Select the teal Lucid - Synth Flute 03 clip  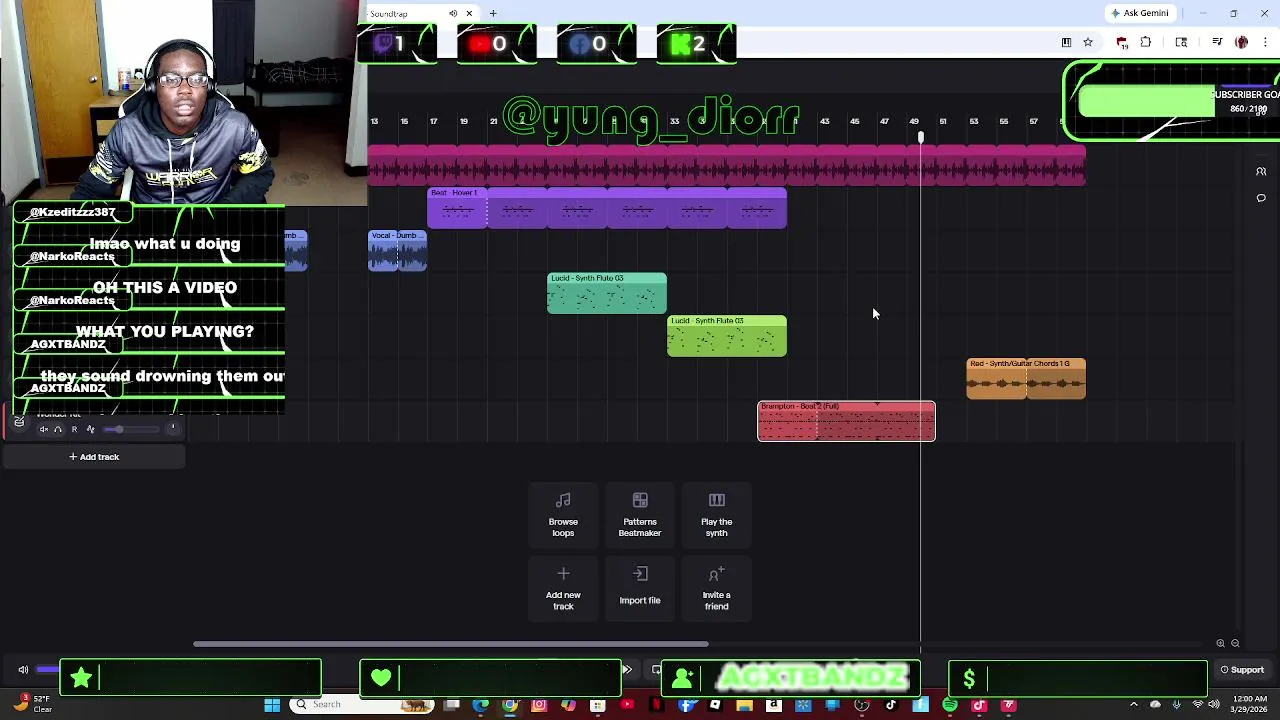click(x=607, y=293)
